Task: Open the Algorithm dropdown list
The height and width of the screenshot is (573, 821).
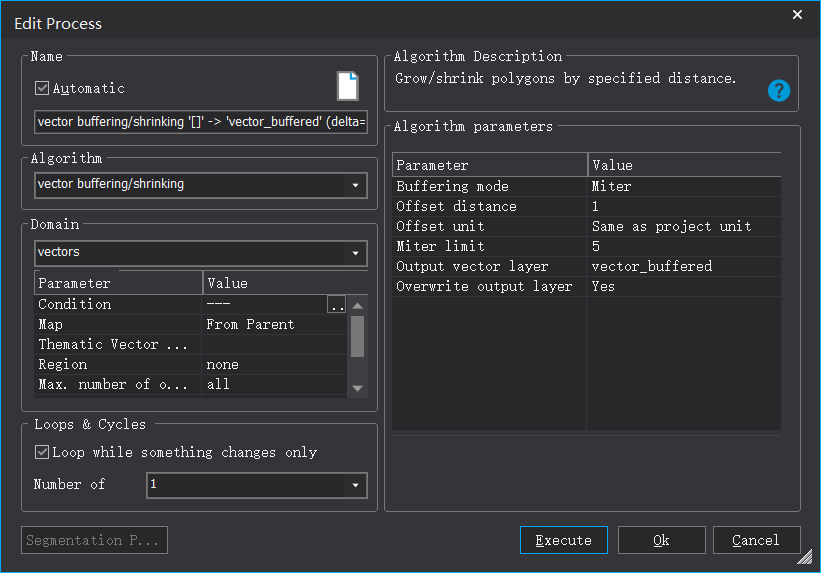Action: 356,185
